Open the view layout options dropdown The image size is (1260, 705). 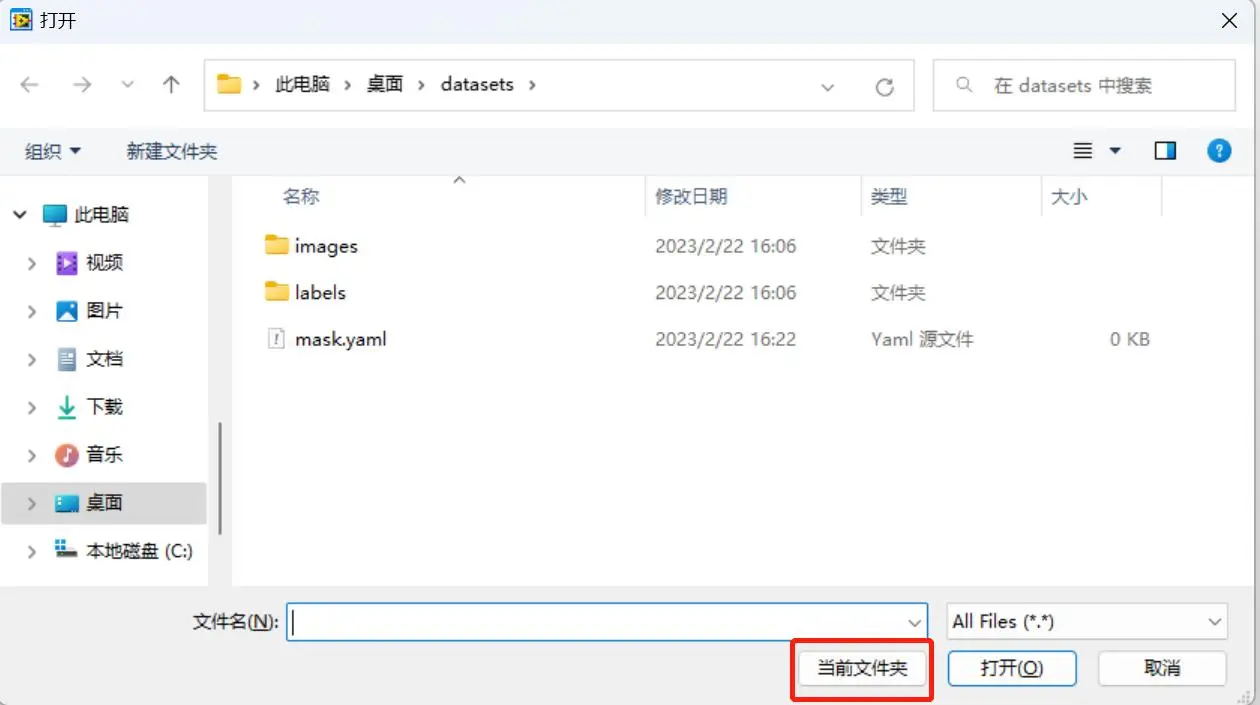(1114, 151)
